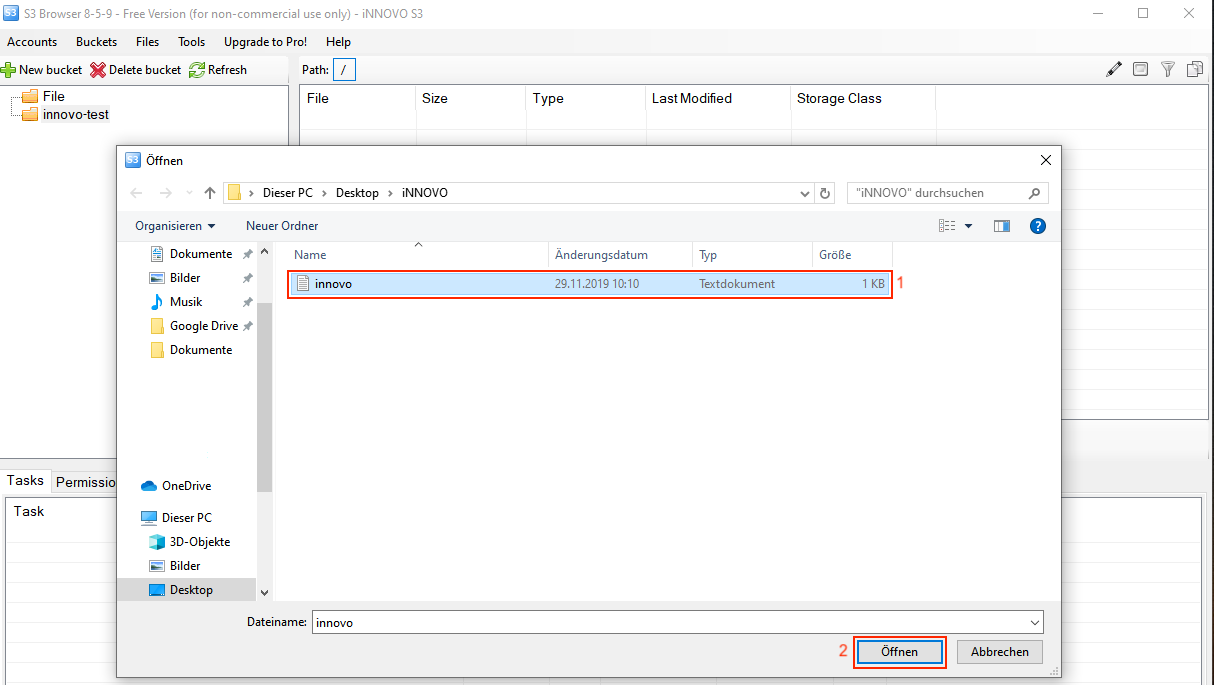Click the Path field in S3 Browser
Viewport: 1214px width, 685px height.
click(x=344, y=70)
